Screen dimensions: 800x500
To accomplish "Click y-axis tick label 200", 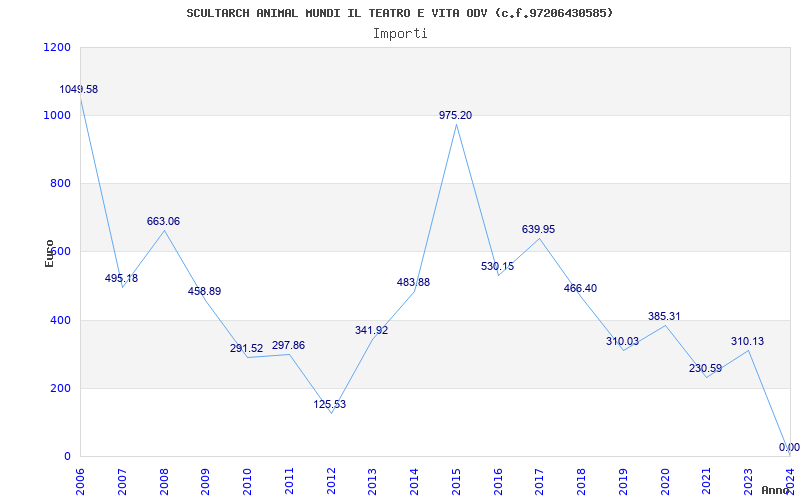I will pos(60,388).
